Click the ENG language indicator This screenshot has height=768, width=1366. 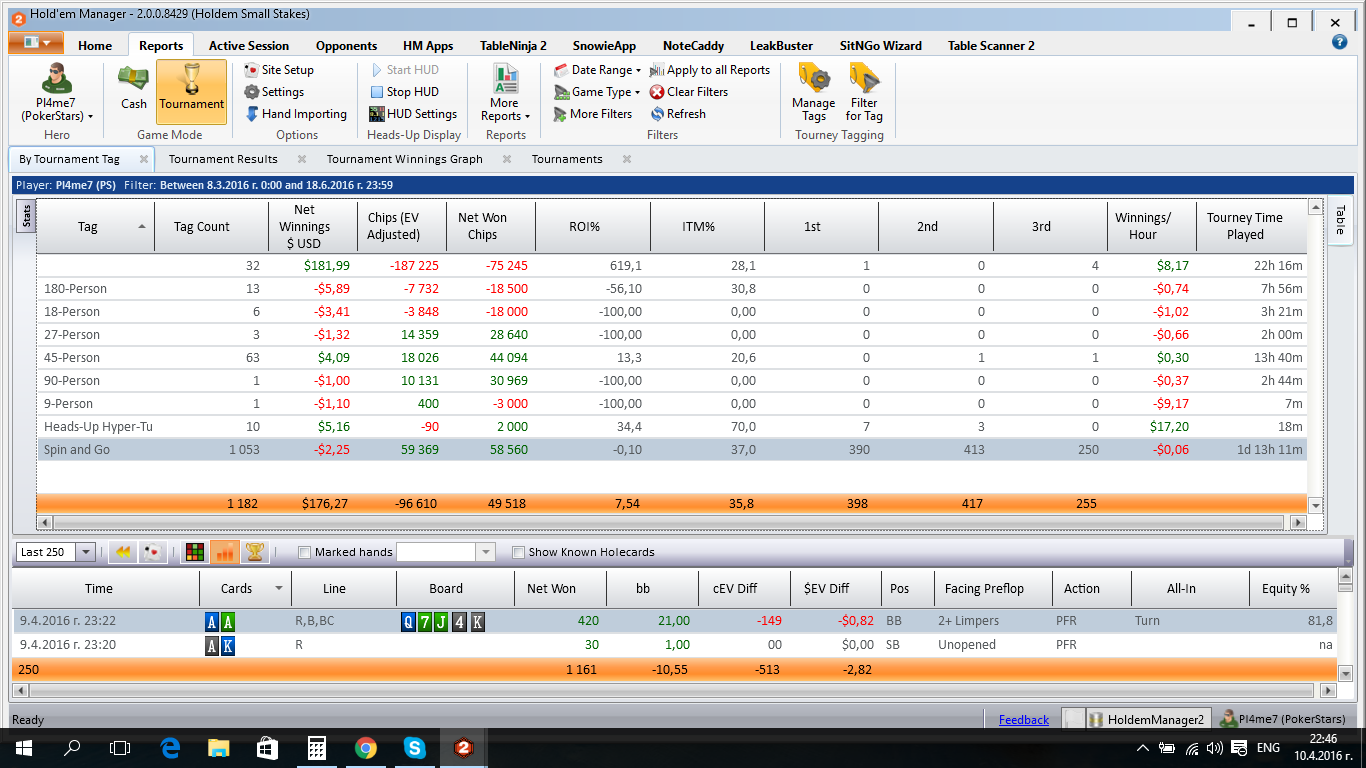click(1268, 747)
